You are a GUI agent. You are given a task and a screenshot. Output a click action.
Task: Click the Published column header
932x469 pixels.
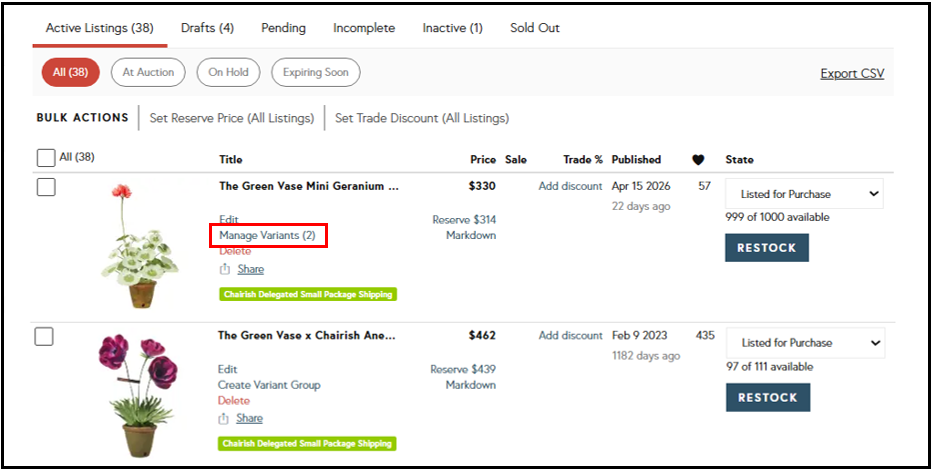click(636, 160)
